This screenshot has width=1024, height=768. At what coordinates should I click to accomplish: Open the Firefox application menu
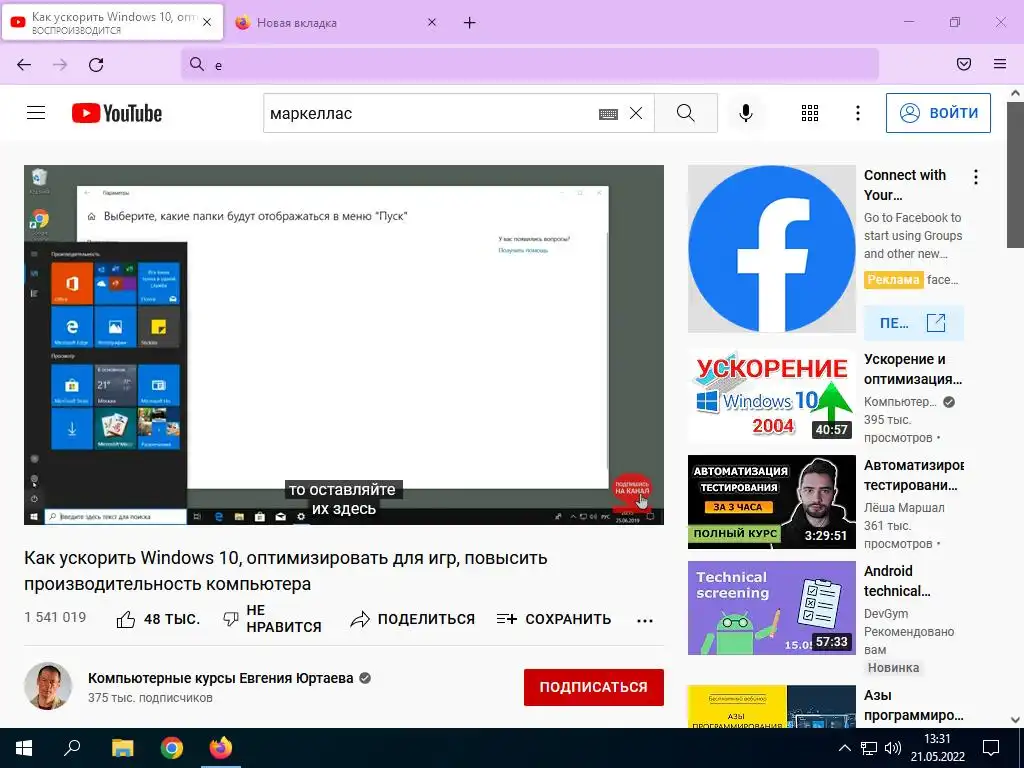point(1000,64)
